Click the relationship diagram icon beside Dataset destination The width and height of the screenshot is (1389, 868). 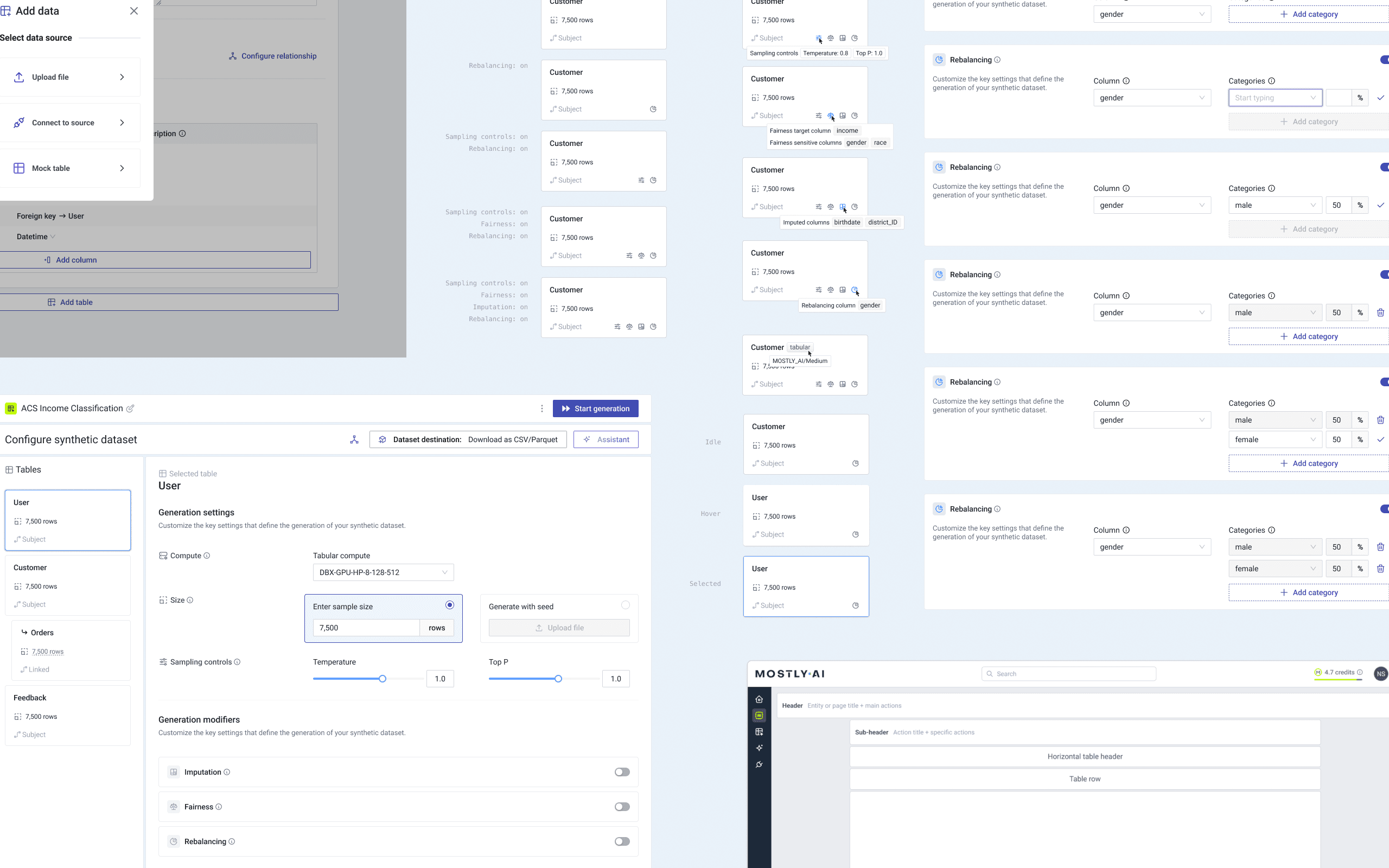click(x=354, y=440)
